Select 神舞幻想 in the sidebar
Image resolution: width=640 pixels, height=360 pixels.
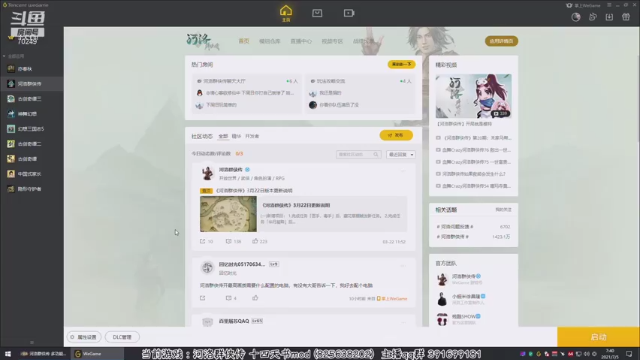coord(32,114)
